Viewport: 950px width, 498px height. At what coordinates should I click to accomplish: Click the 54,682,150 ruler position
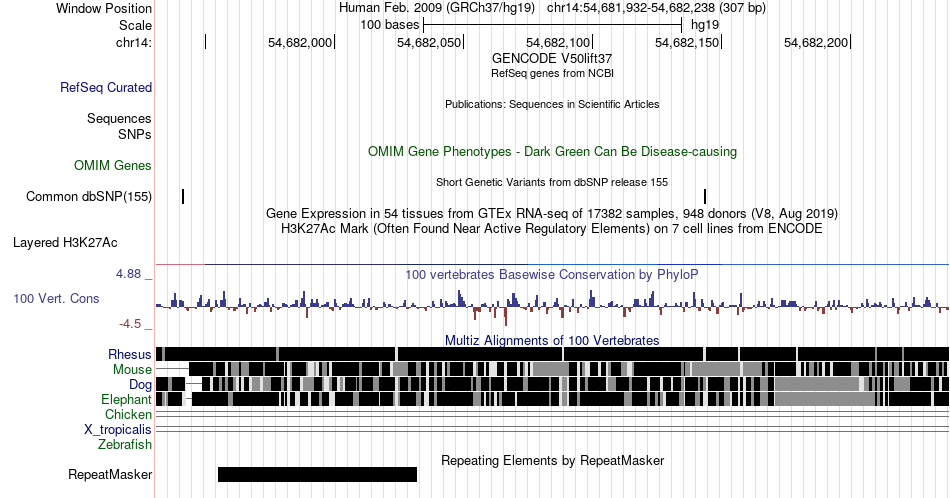(x=687, y=42)
